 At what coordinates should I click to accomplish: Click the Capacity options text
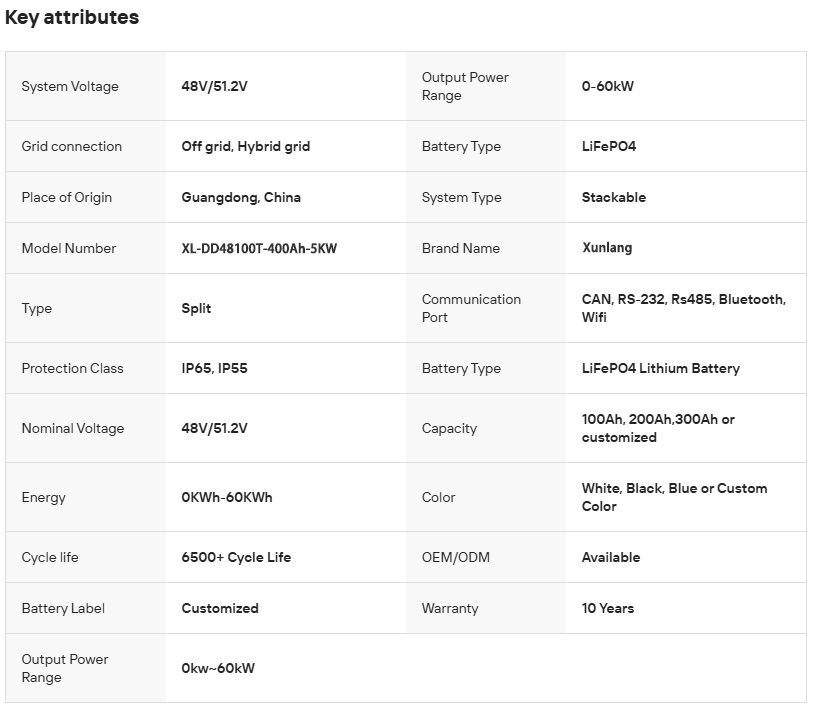[658, 428]
